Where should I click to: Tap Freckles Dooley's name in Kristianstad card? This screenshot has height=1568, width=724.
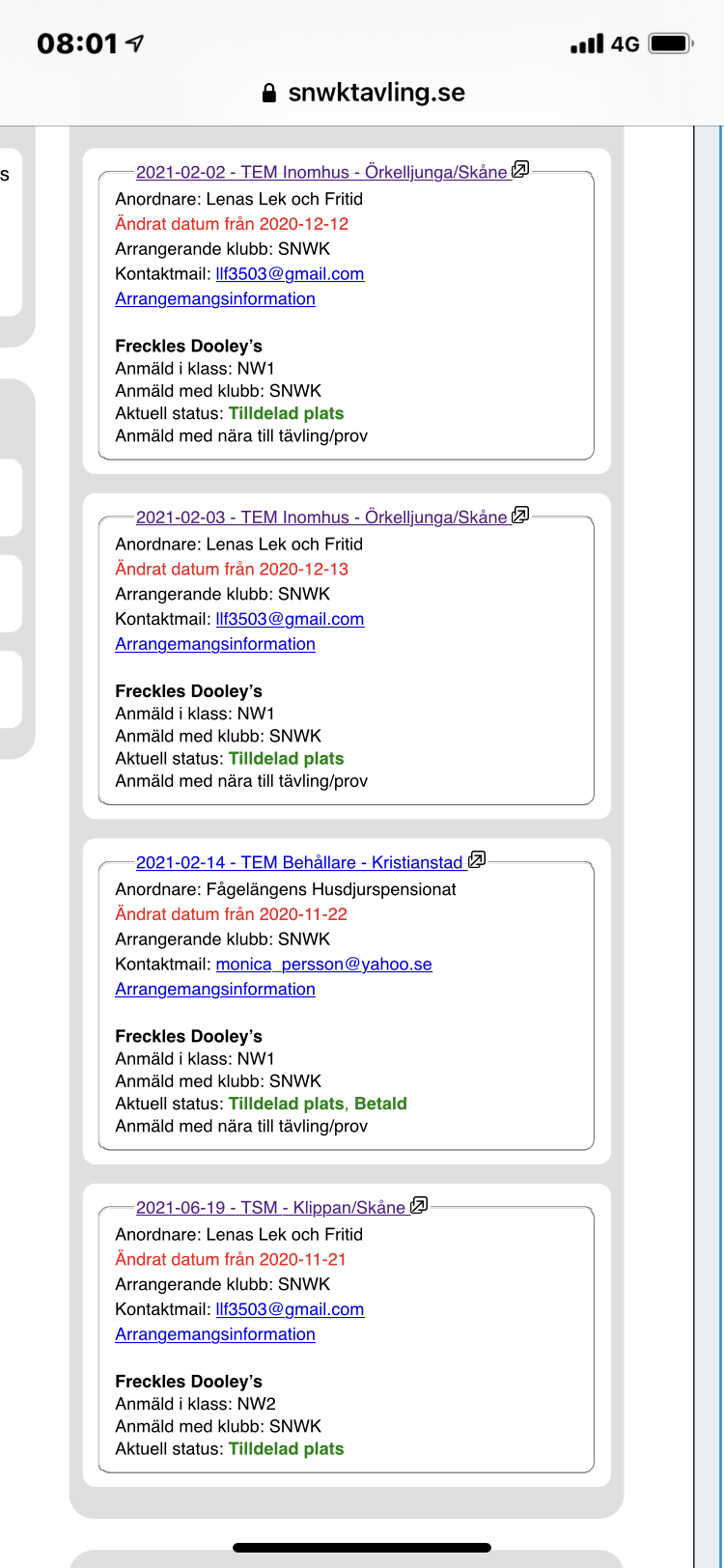[188, 1036]
